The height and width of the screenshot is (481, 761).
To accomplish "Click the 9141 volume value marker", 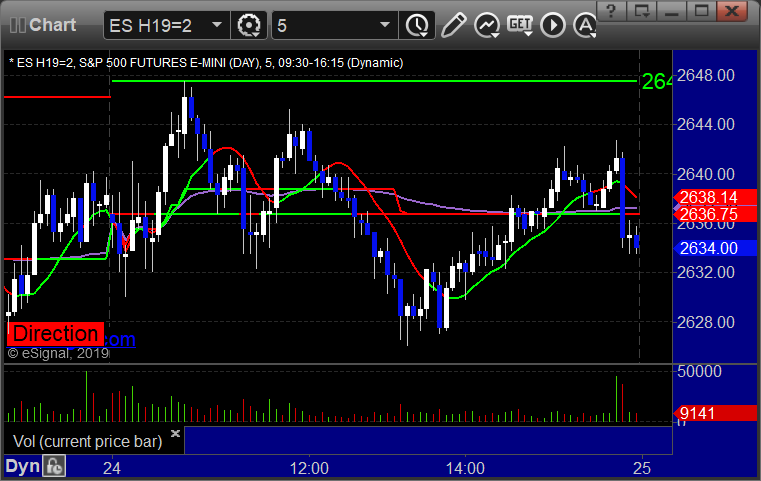I will 714,413.
